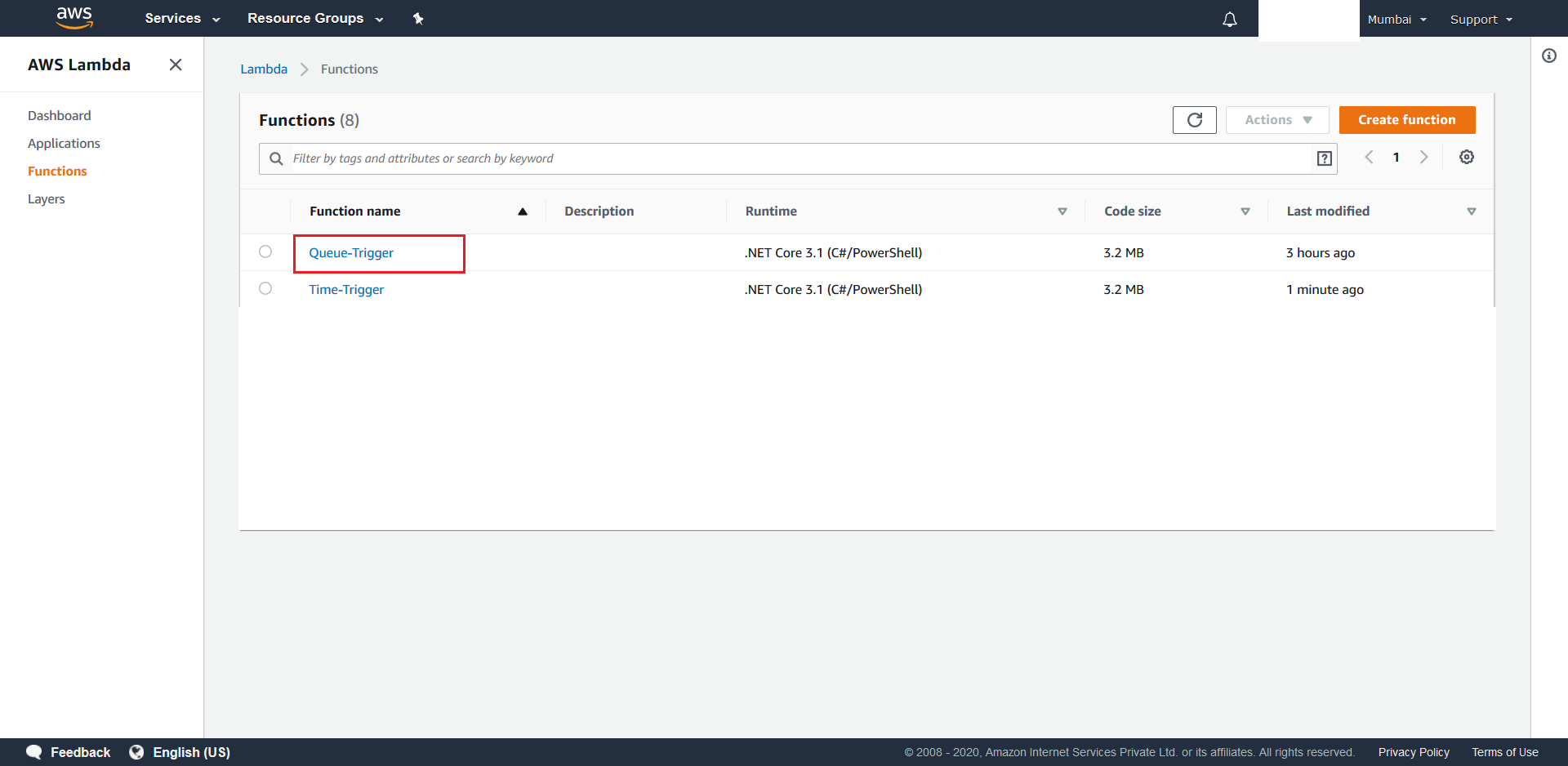Screen dimensions: 1568x766
Task: Click the Feedback speech bubble icon
Action: [33, 752]
